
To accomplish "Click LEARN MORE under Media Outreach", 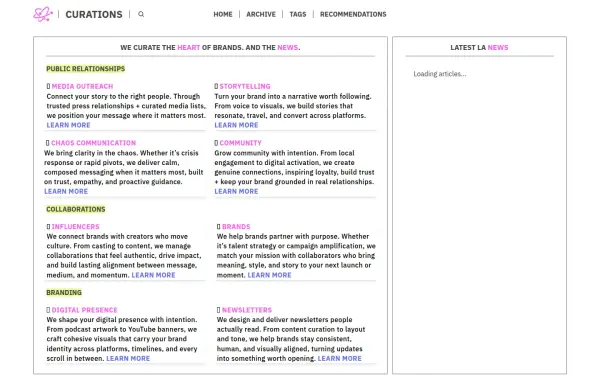I will pos(68,125).
